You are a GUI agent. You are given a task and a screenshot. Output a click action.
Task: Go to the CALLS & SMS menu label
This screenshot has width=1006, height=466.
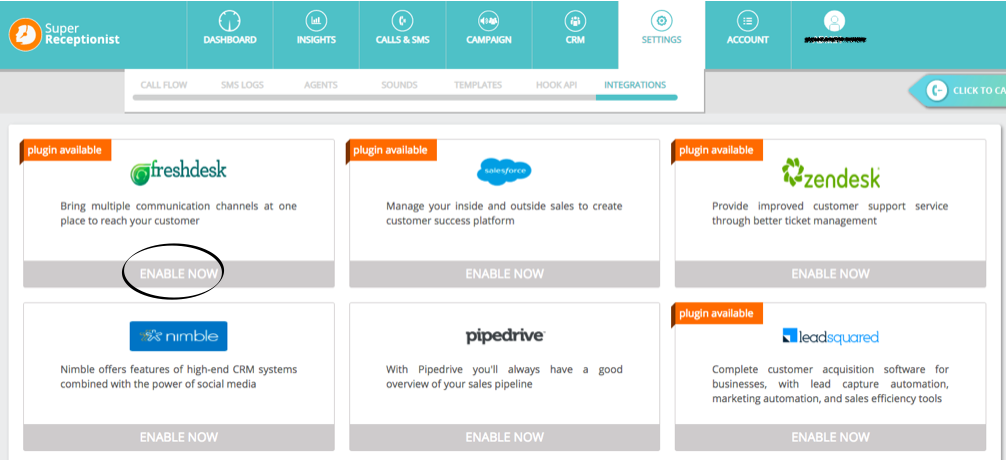(x=402, y=40)
